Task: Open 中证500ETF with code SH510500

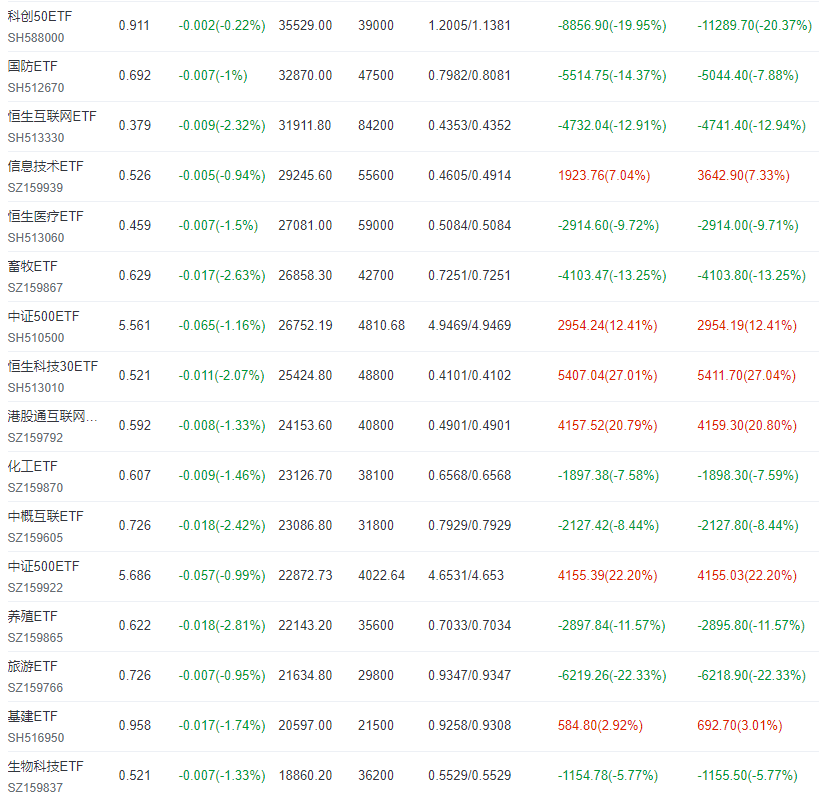Action: 43,316
